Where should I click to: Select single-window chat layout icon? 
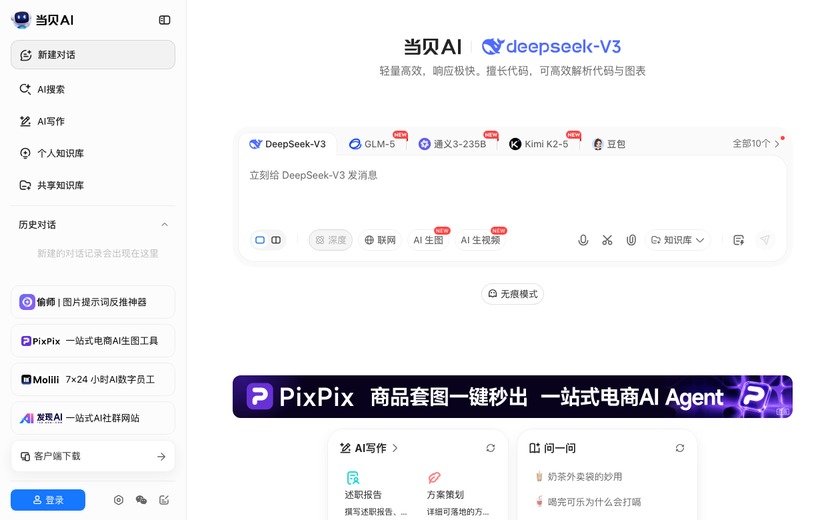[260, 240]
